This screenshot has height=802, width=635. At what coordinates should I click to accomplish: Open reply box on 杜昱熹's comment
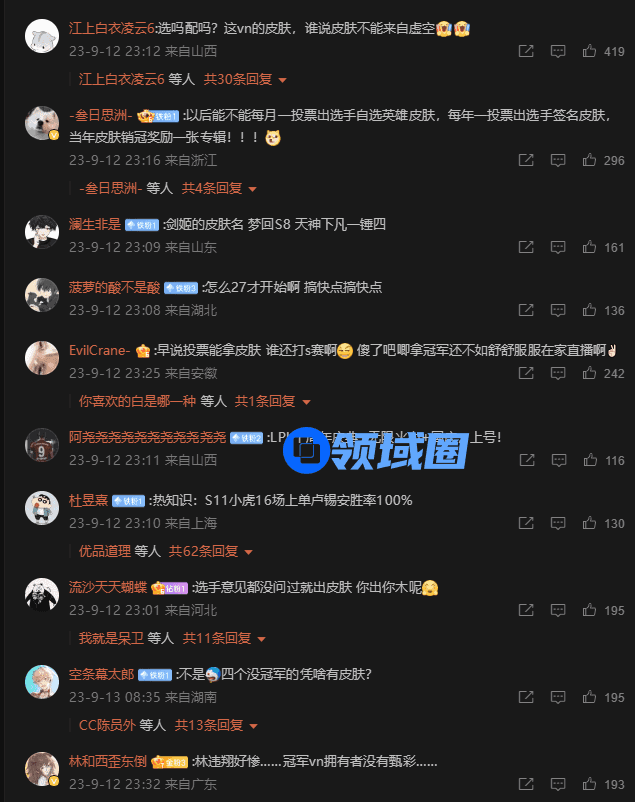point(558,523)
